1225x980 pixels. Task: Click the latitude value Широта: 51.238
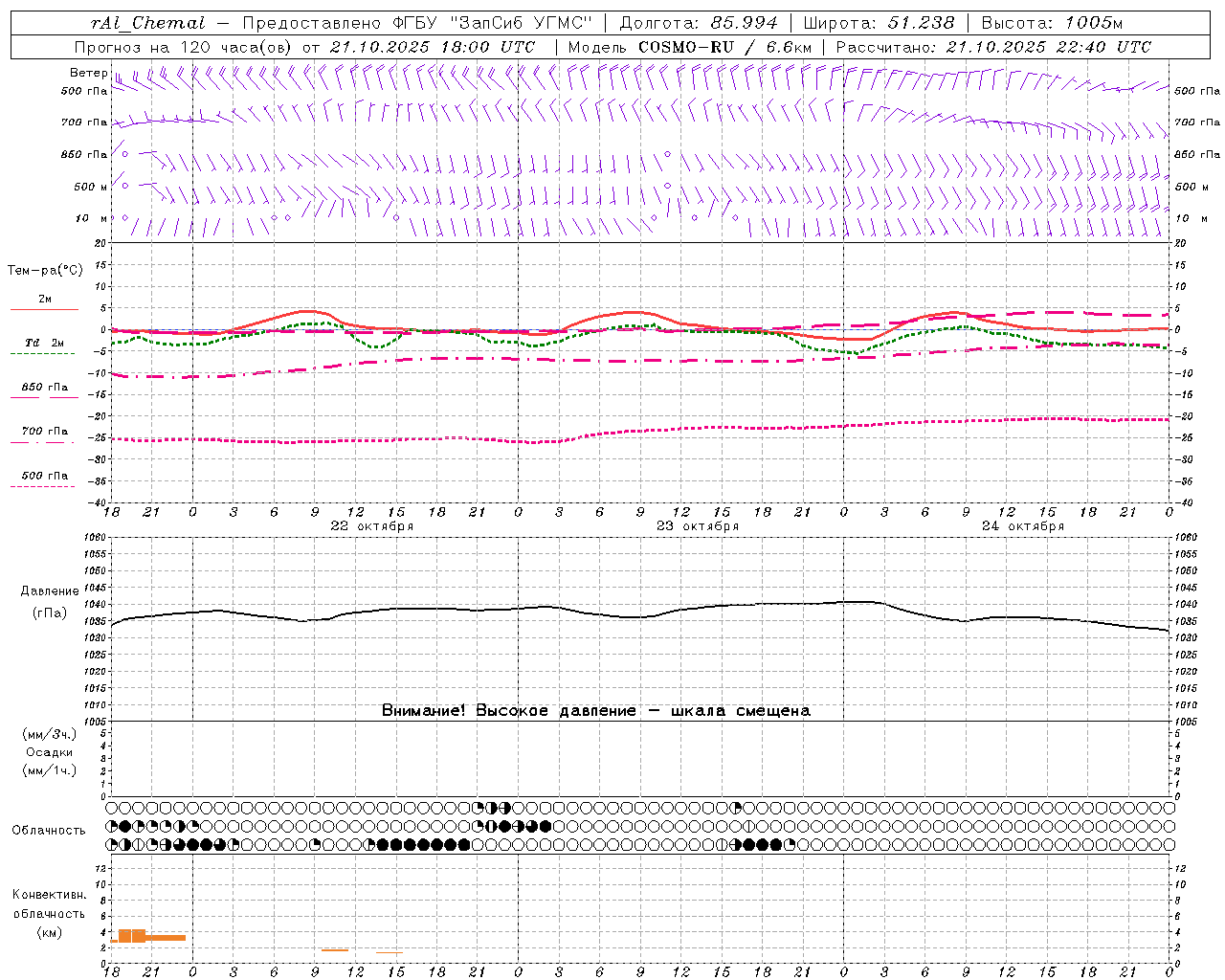pyautogui.click(x=879, y=23)
